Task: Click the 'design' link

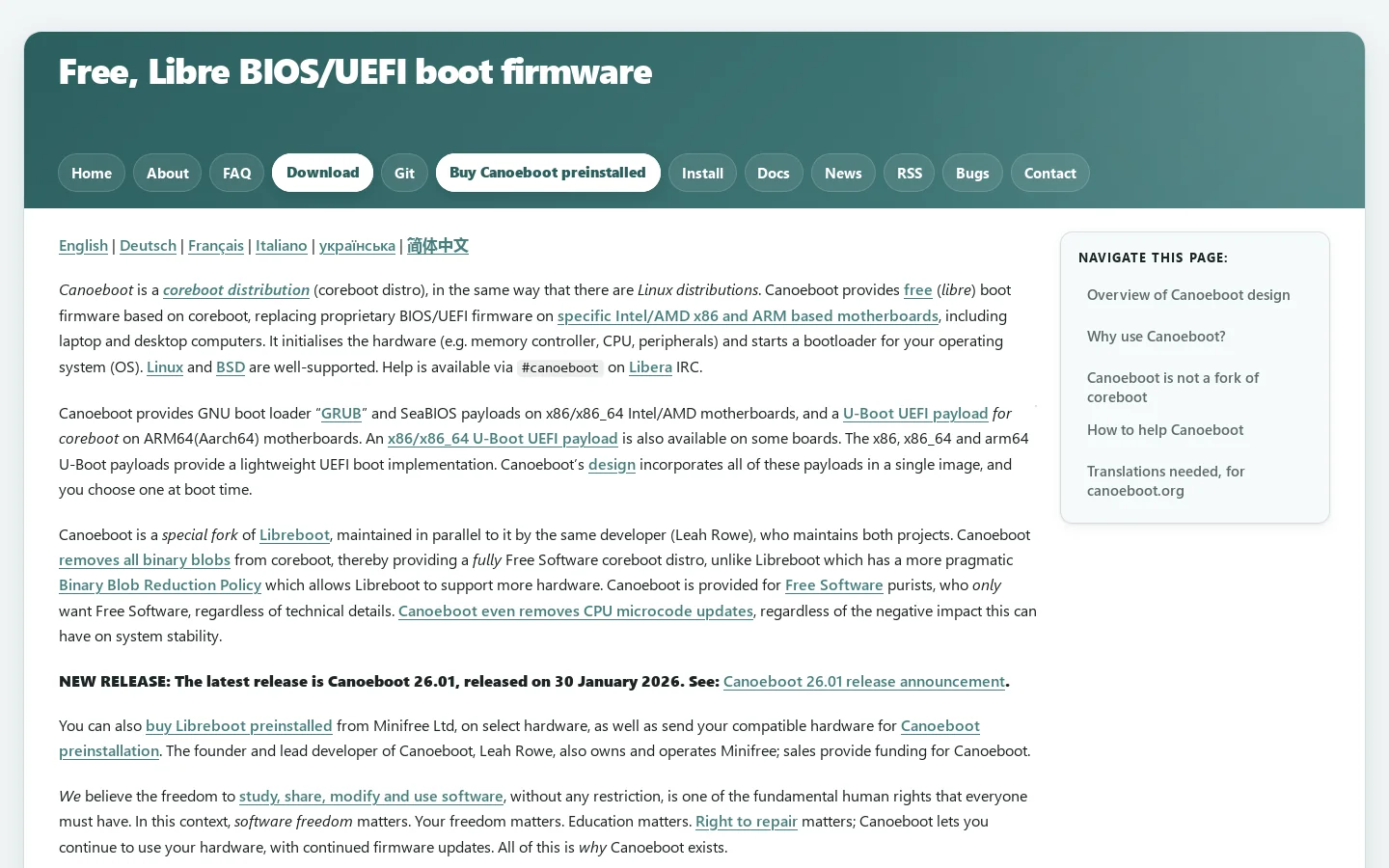Action: pyautogui.click(x=612, y=465)
